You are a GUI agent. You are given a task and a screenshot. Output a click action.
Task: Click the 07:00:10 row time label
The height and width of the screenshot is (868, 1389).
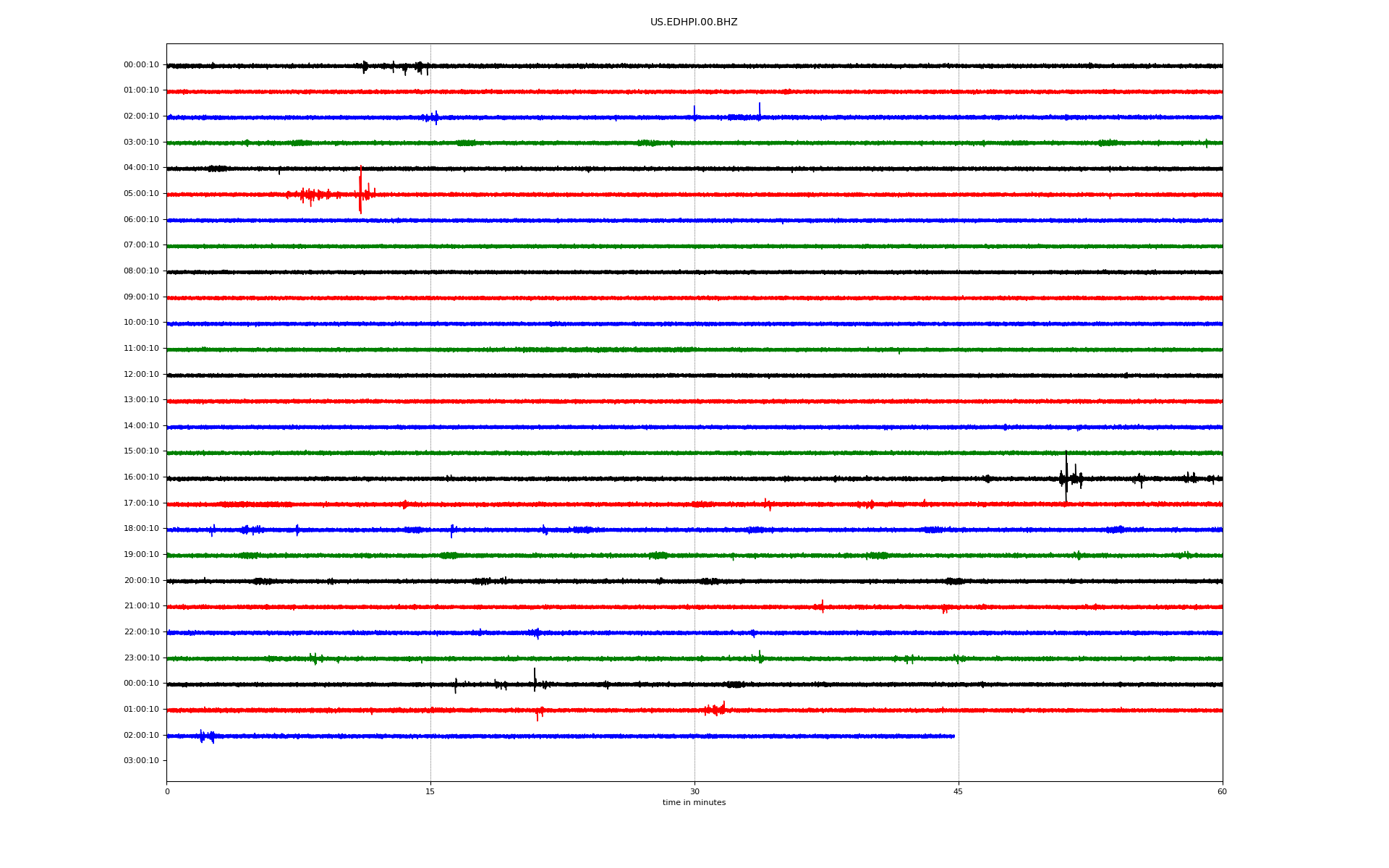click(141, 245)
